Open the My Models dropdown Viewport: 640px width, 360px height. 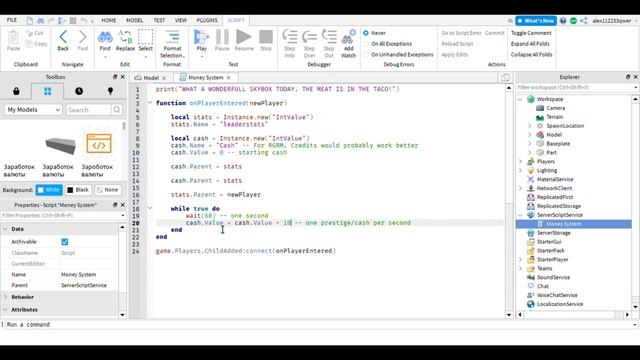click(33, 109)
